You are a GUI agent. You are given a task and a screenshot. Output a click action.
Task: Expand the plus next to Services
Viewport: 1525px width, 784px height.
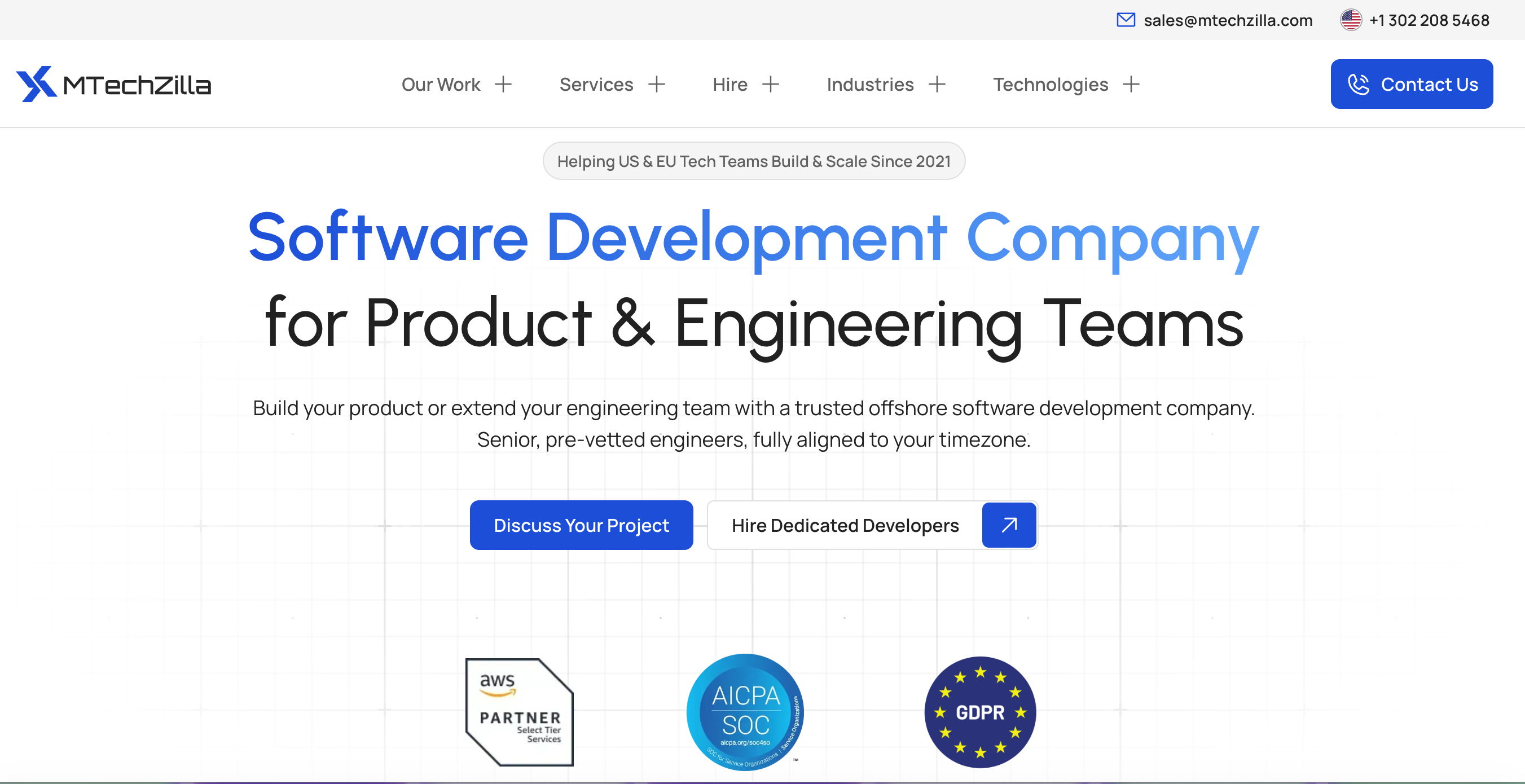[657, 84]
